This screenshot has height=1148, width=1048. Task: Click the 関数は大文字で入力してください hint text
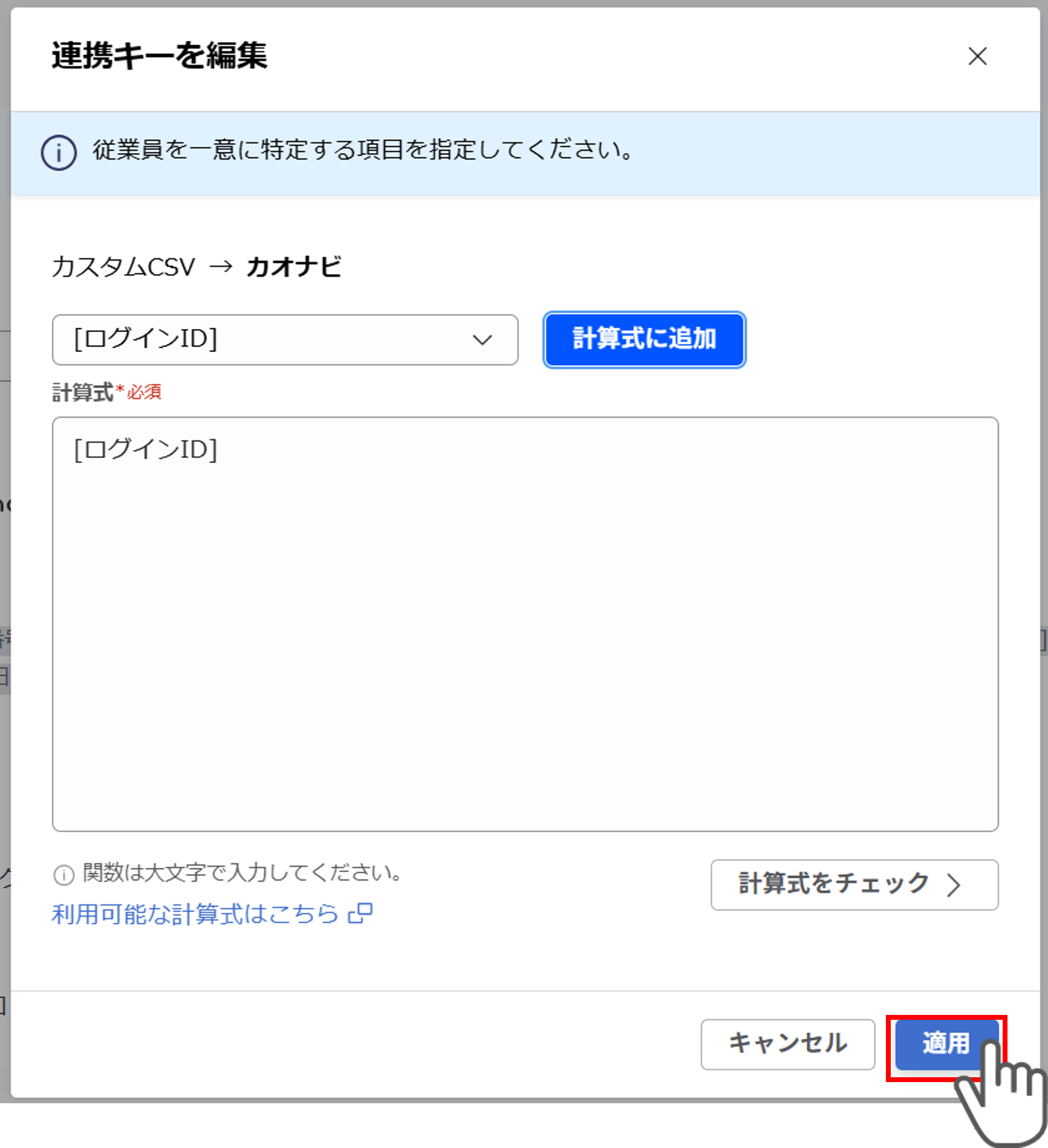pyautogui.click(x=242, y=873)
